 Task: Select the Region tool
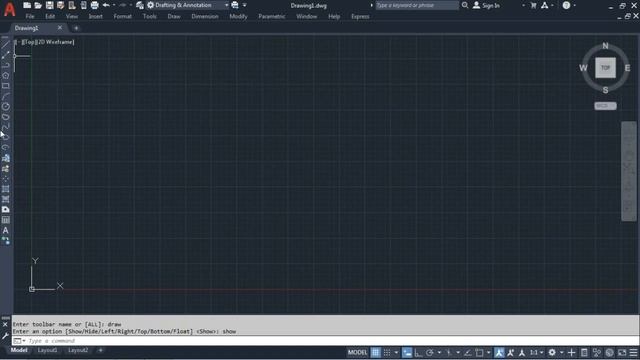pos(5,209)
